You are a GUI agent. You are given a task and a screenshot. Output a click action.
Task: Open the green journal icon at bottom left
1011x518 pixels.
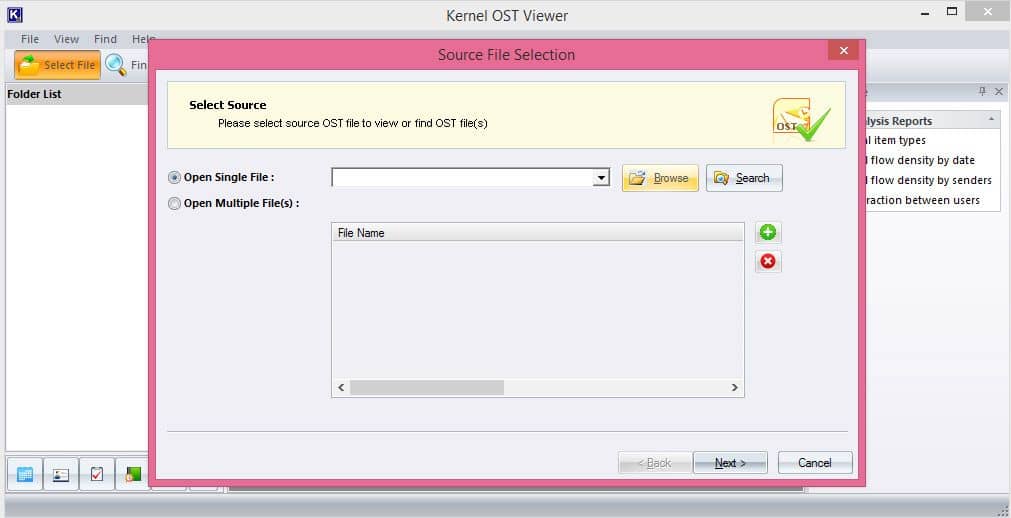pyautogui.click(x=132, y=475)
